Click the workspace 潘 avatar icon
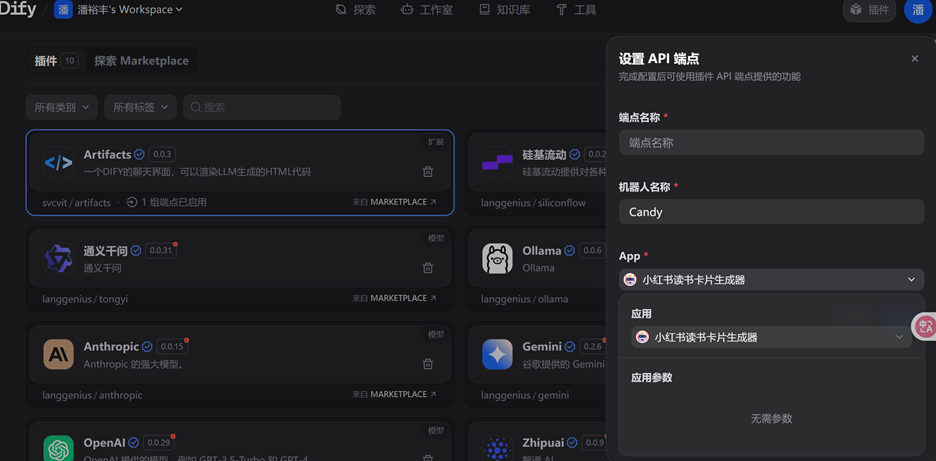Viewport: 936px width, 461px height. tap(63, 10)
